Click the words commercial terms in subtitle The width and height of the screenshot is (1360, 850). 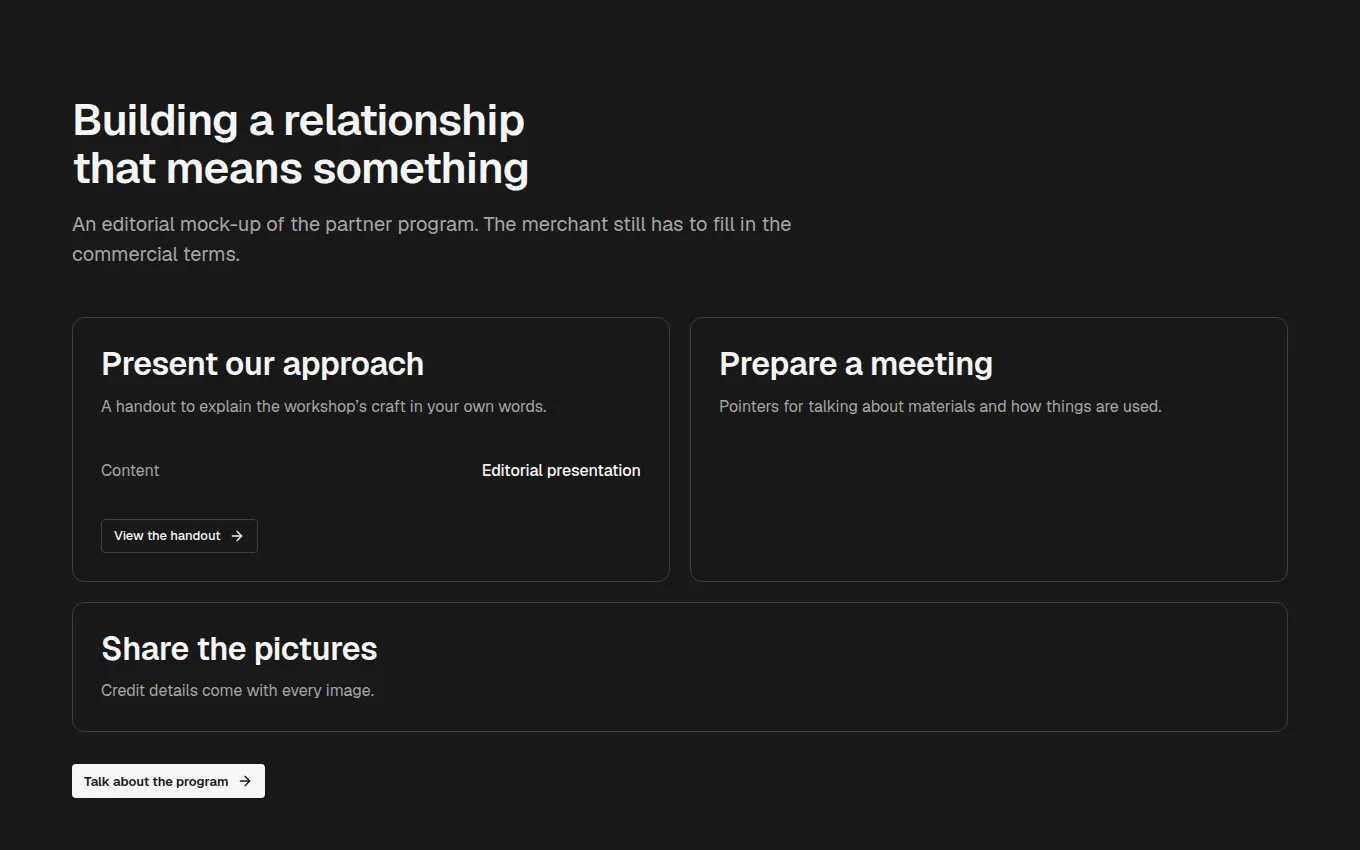pos(156,254)
